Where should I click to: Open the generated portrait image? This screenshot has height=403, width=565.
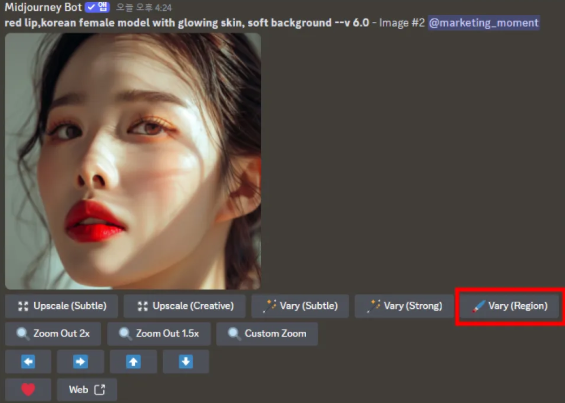pos(133,161)
